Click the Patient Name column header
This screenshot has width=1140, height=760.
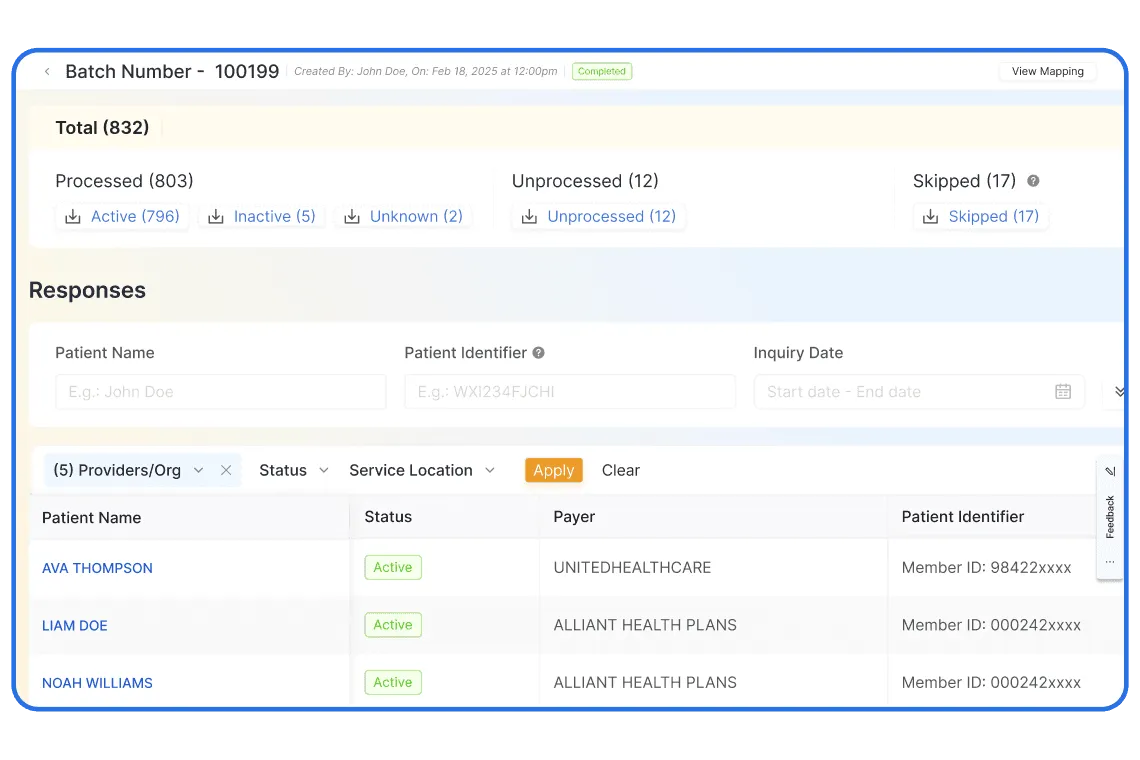coord(92,518)
